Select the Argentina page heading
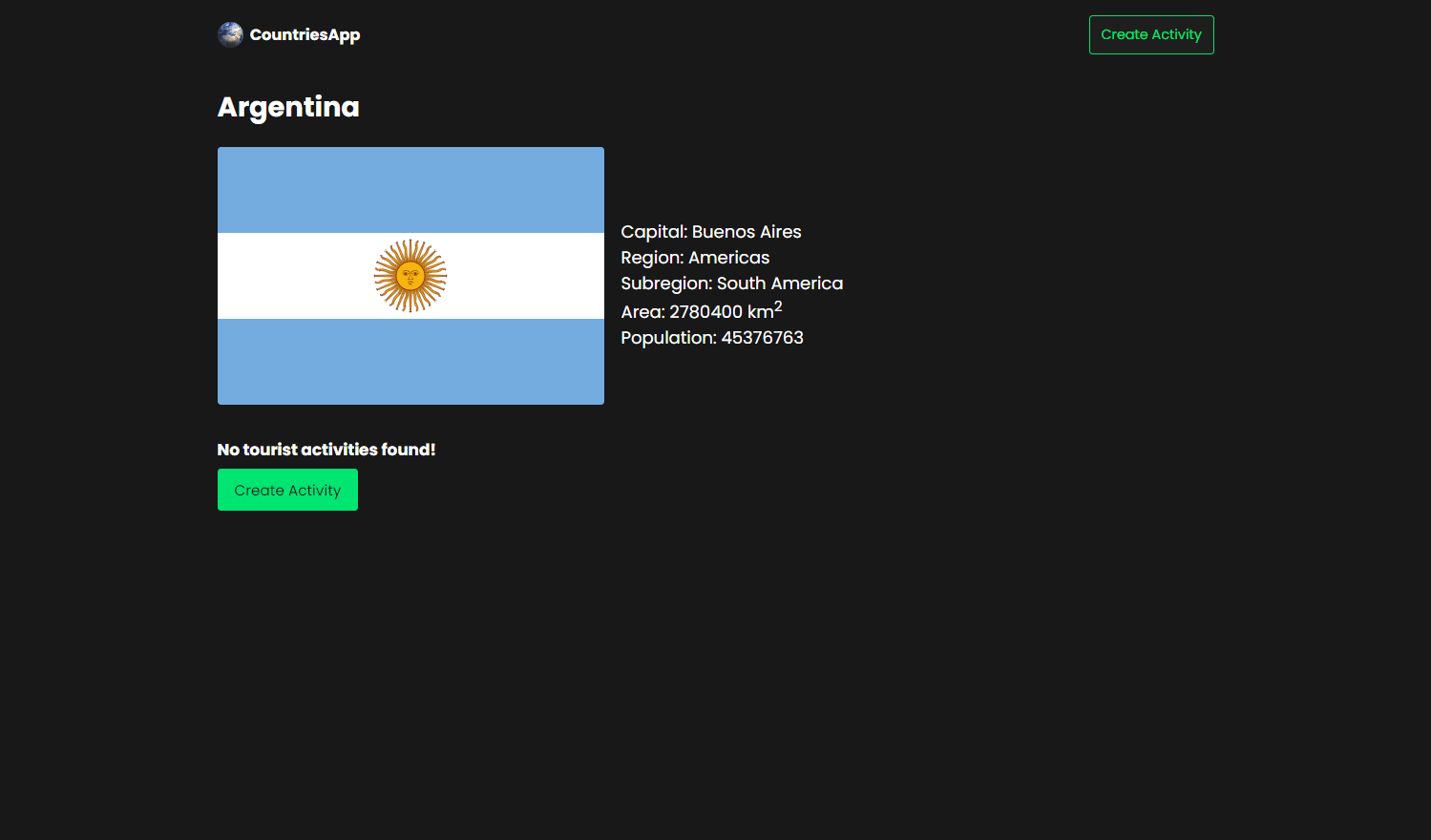Viewport: 1431px width, 840px height. [287, 108]
